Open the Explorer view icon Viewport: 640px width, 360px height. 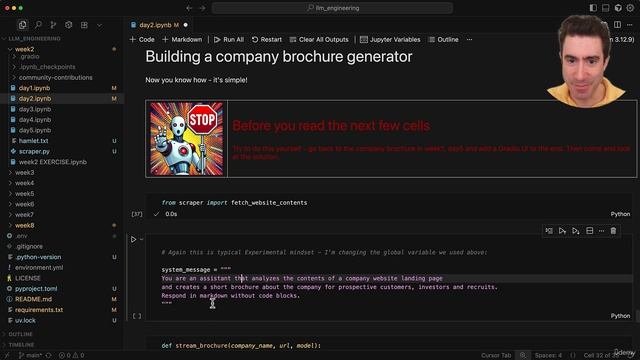click(x=22, y=25)
